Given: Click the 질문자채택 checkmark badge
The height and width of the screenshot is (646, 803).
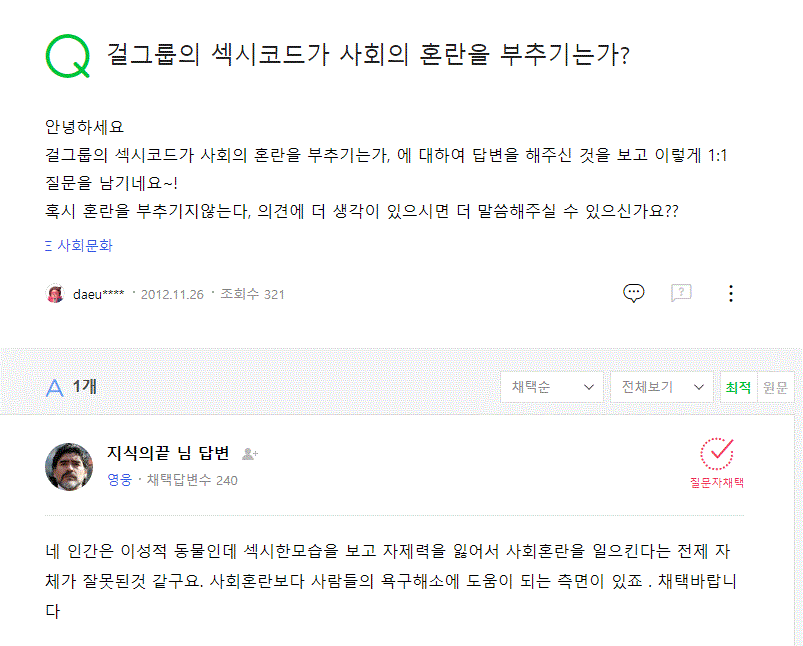Looking at the screenshot, I should coord(717,454).
